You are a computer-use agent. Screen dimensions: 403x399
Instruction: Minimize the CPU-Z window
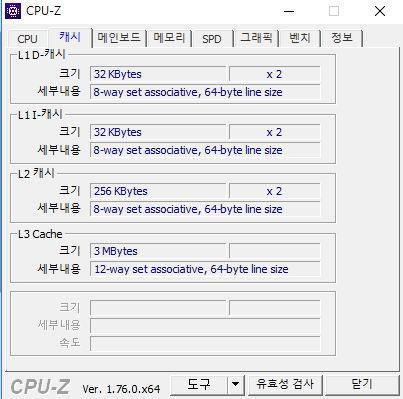click(x=289, y=11)
